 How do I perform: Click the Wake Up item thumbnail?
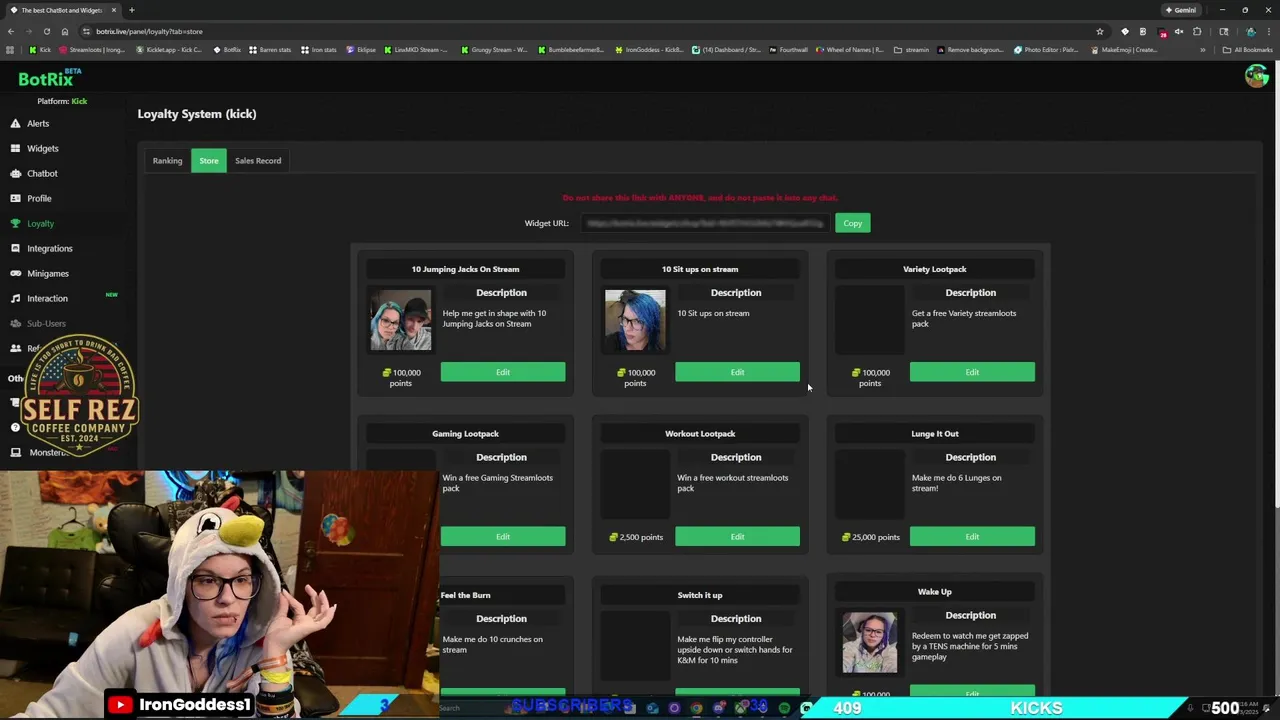[x=869, y=642]
